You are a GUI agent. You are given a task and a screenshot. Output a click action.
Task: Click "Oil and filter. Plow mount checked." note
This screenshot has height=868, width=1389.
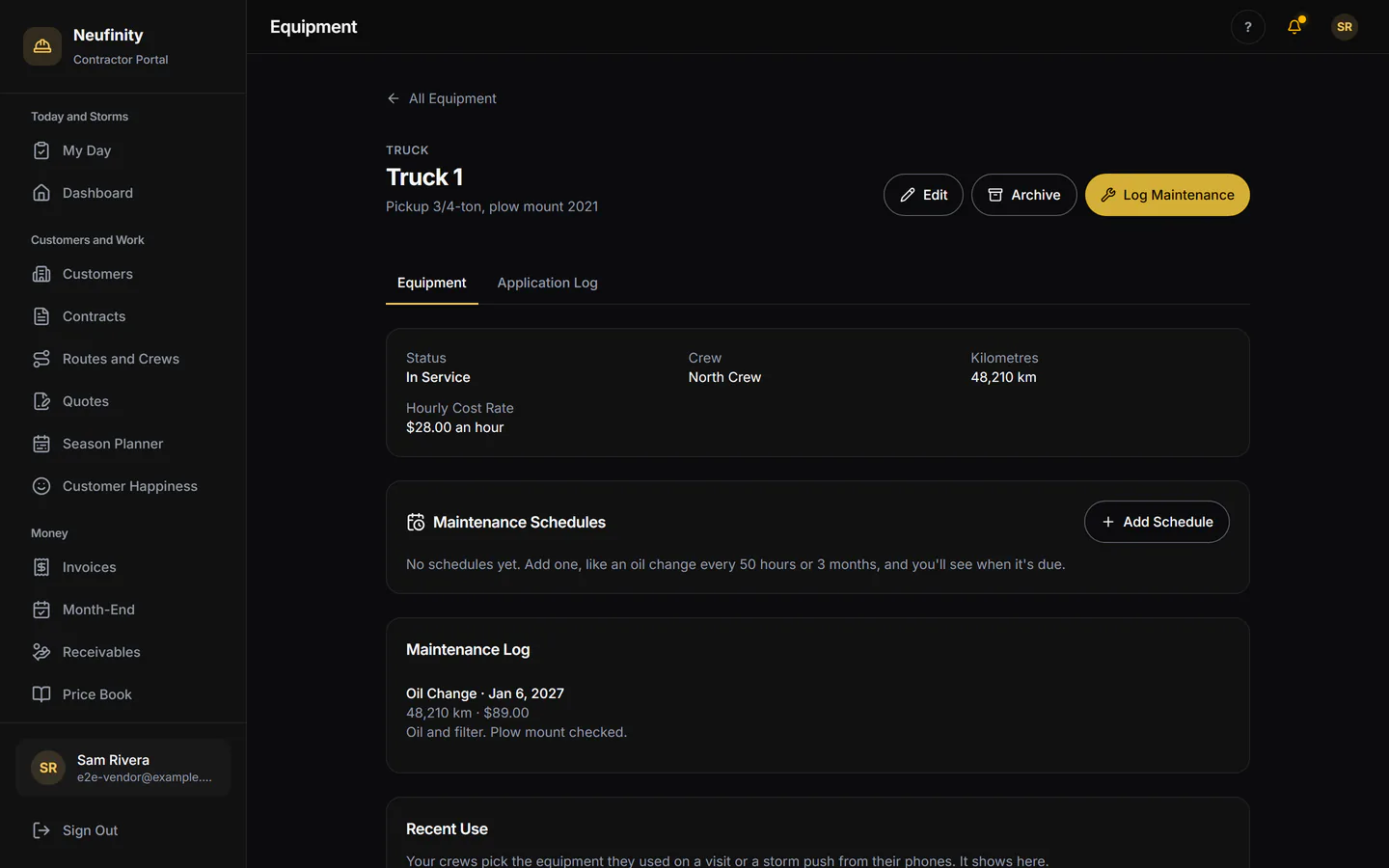(516, 732)
